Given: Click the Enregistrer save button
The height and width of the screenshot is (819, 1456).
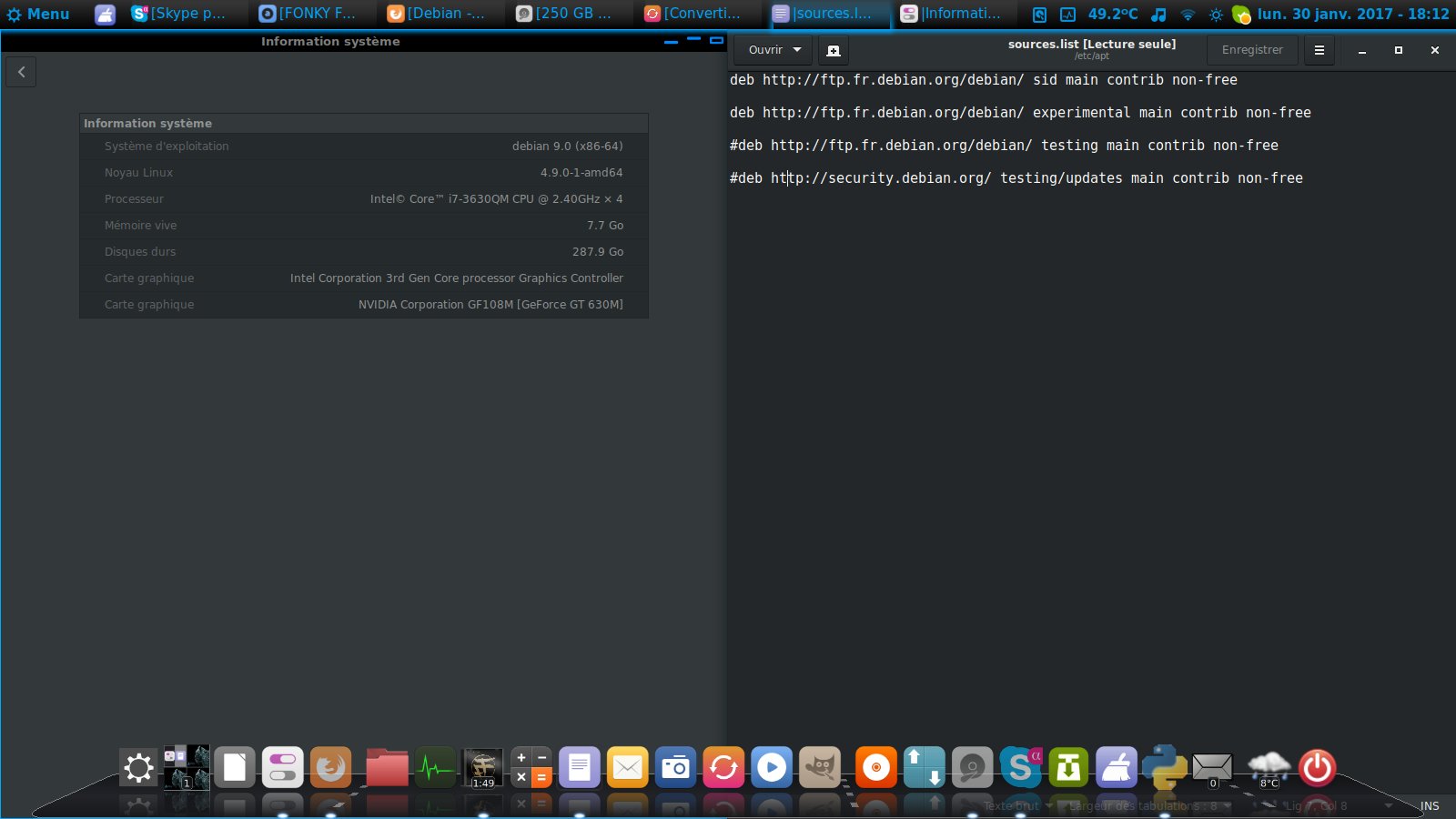Looking at the screenshot, I should click(x=1252, y=50).
